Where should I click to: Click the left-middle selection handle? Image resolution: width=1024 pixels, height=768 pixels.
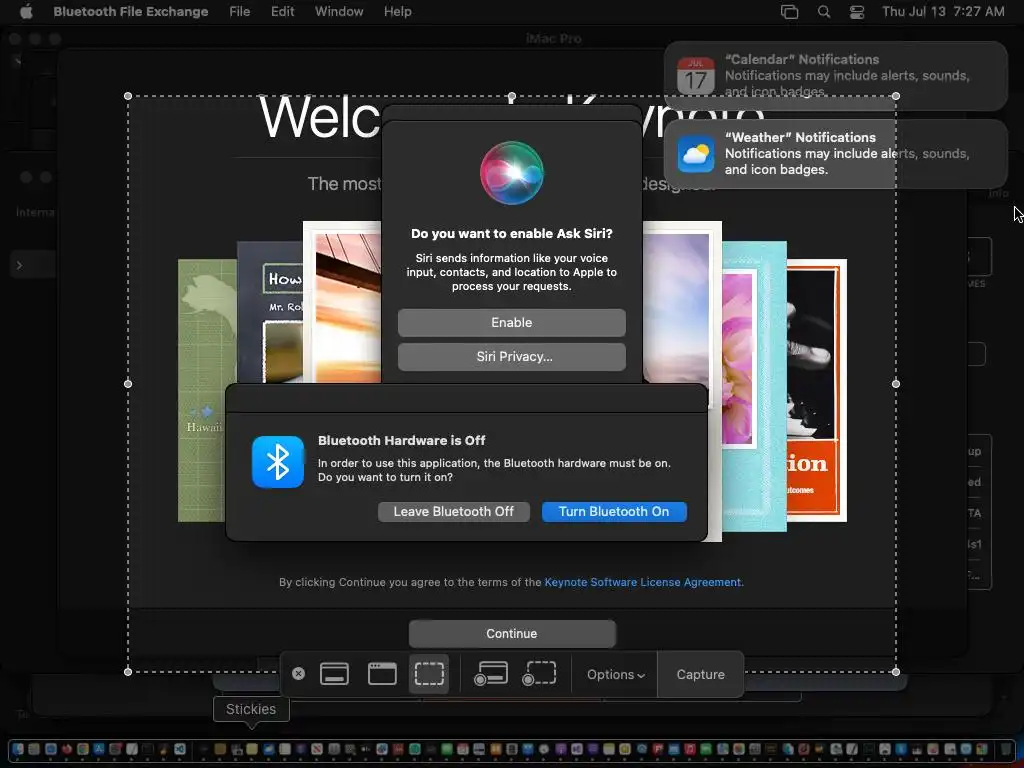pos(128,383)
